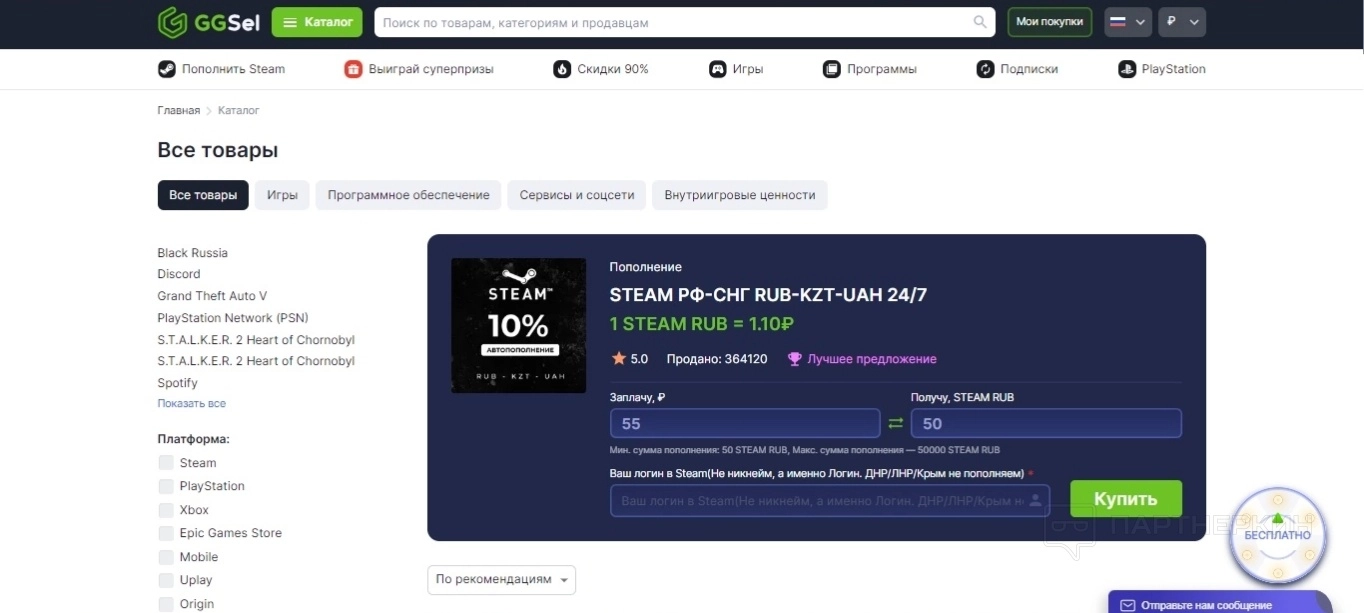
Task: Click the magnifier search icon
Action: [980, 22]
